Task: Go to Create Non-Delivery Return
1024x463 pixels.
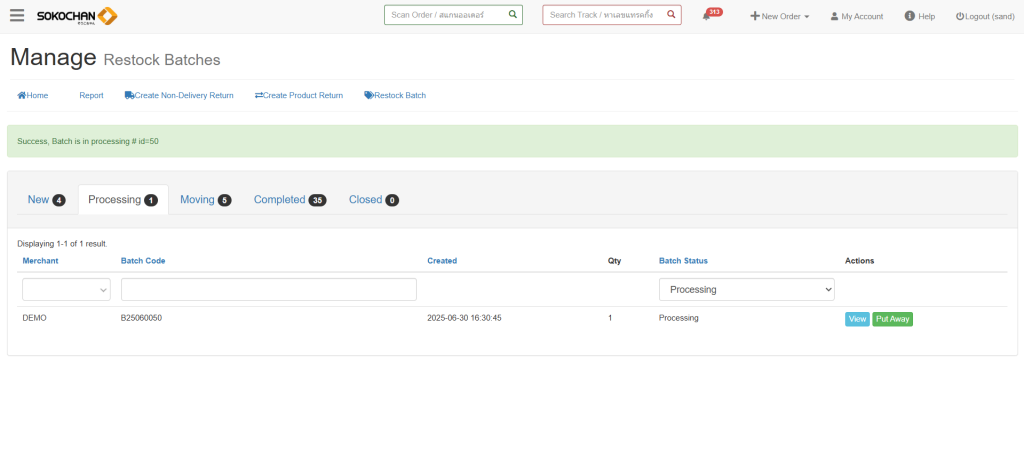Action: tap(179, 96)
